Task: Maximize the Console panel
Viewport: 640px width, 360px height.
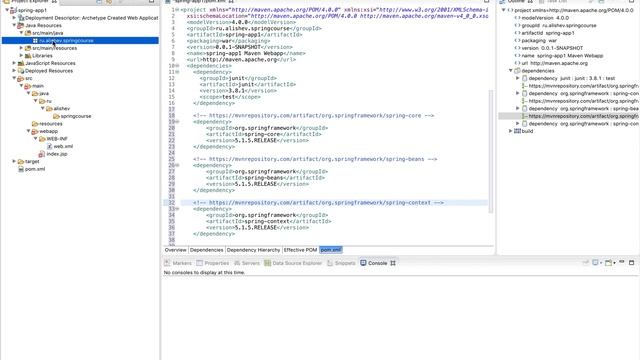Action: [x=631, y=262]
